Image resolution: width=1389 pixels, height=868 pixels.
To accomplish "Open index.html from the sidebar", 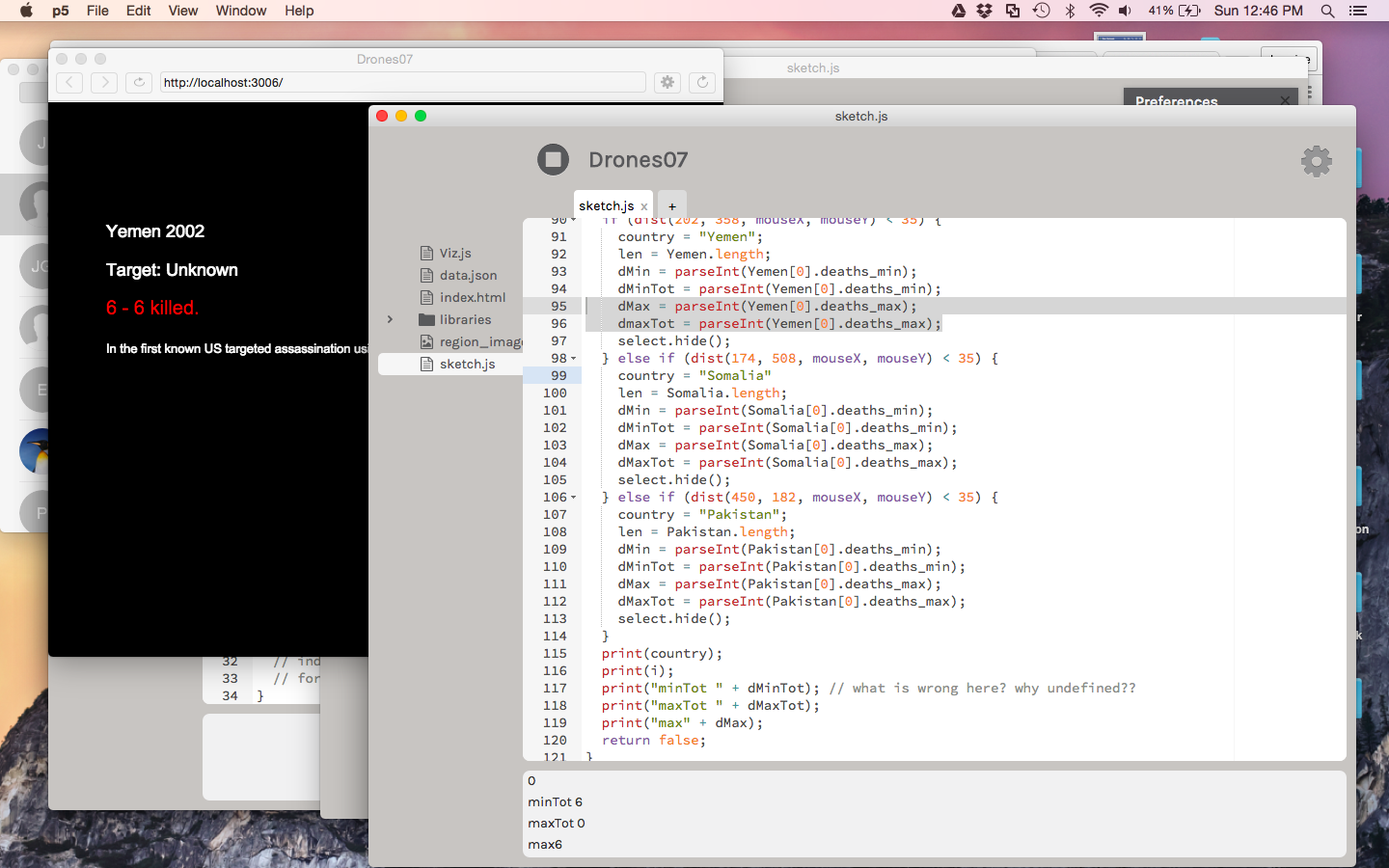I will tap(472, 297).
